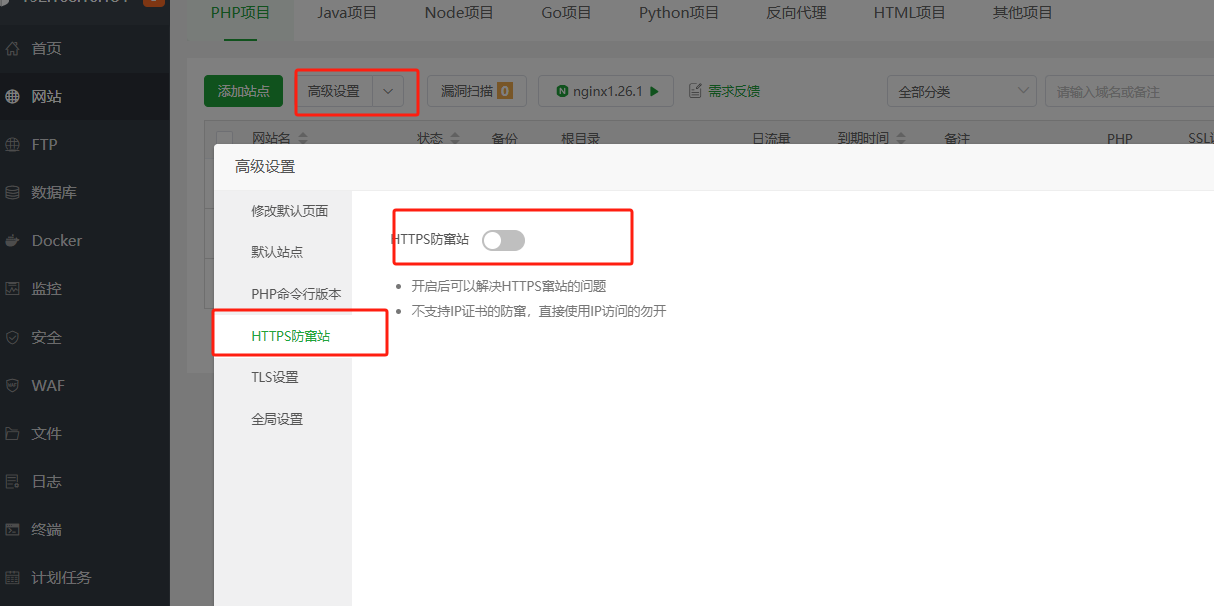Open the 需求反馈 link

(x=734, y=91)
